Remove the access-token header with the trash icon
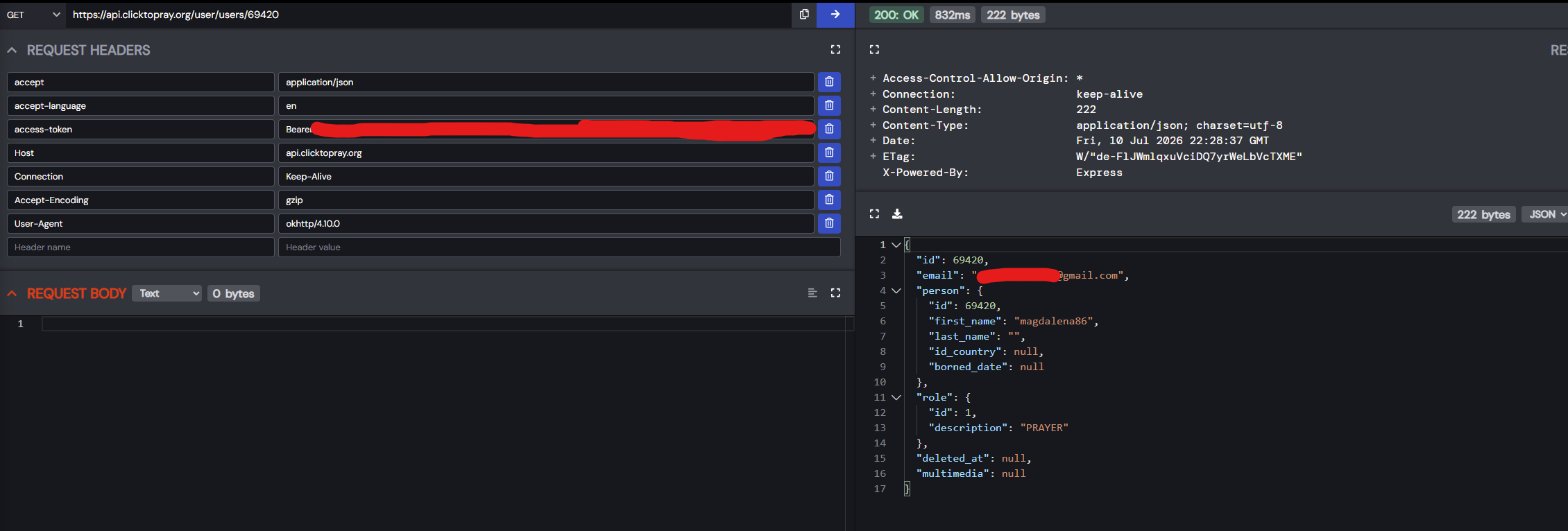This screenshot has height=531, width=1568. pos(829,129)
